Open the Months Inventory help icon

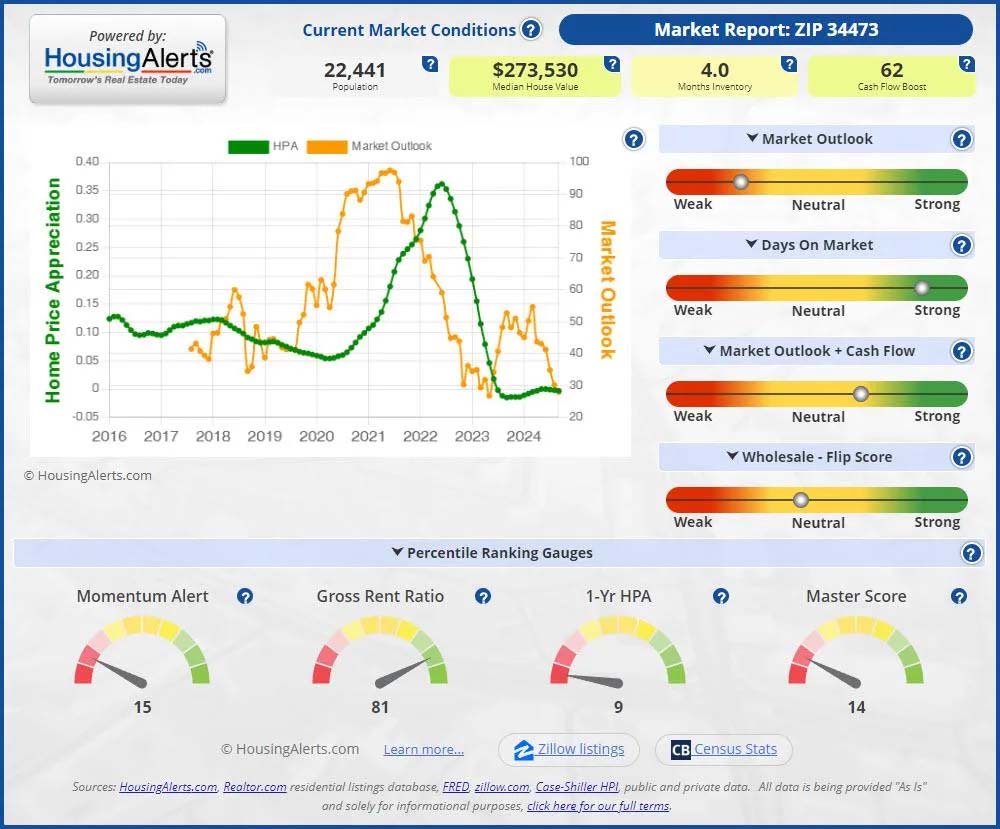[x=789, y=65]
